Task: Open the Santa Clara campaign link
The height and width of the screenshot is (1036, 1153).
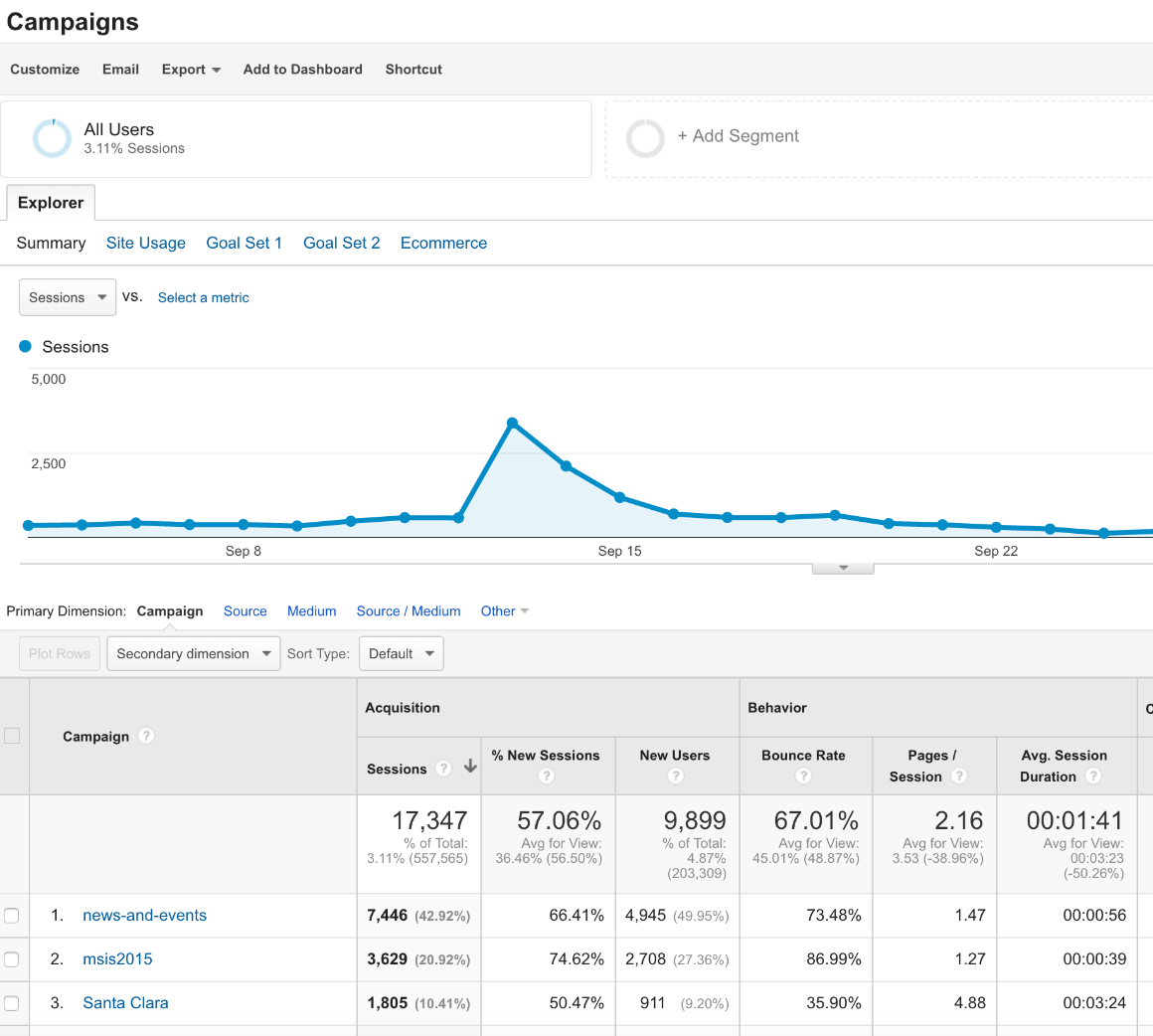Action: (x=125, y=1003)
